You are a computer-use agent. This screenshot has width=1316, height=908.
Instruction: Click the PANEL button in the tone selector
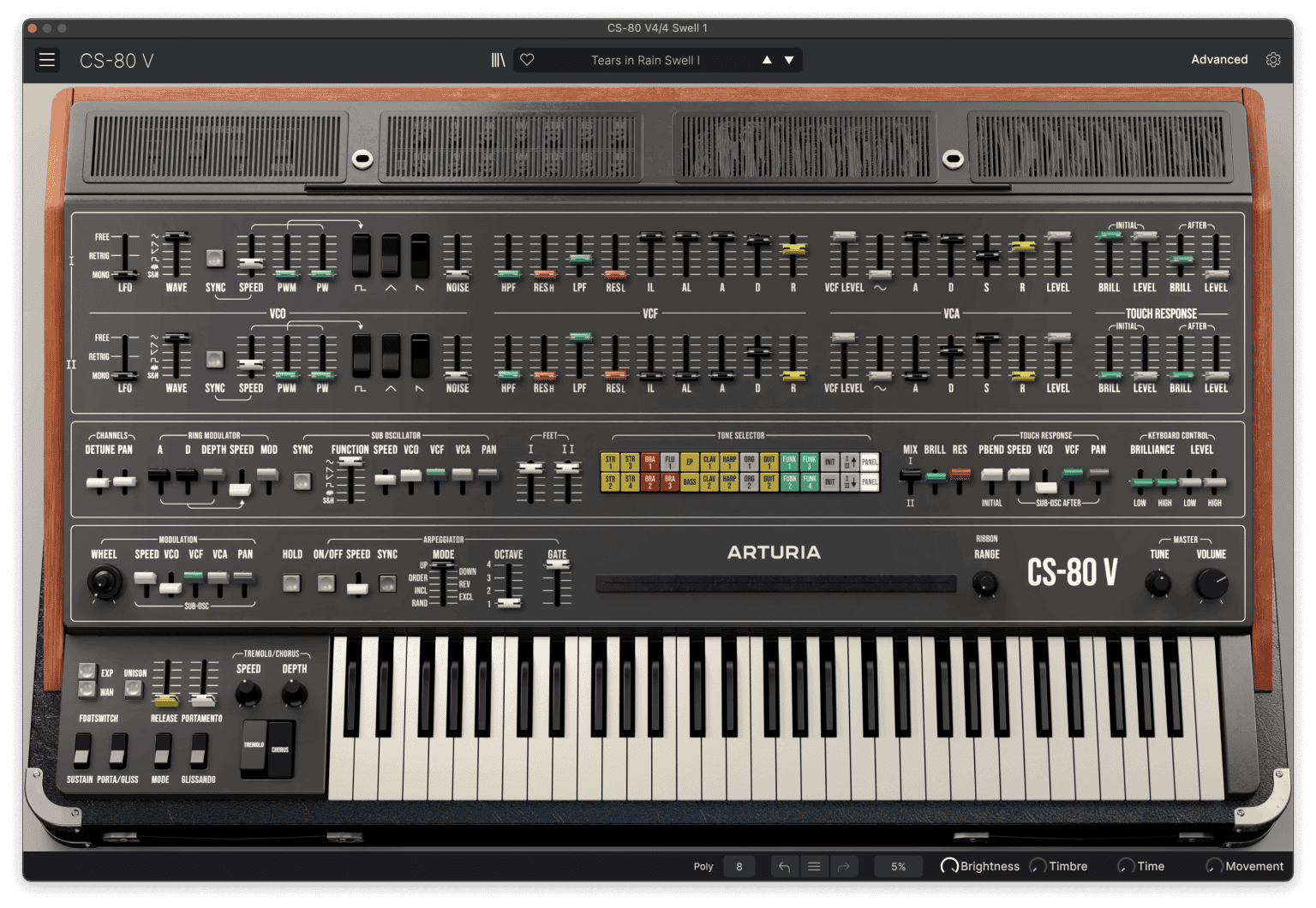(x=869, y=462)
